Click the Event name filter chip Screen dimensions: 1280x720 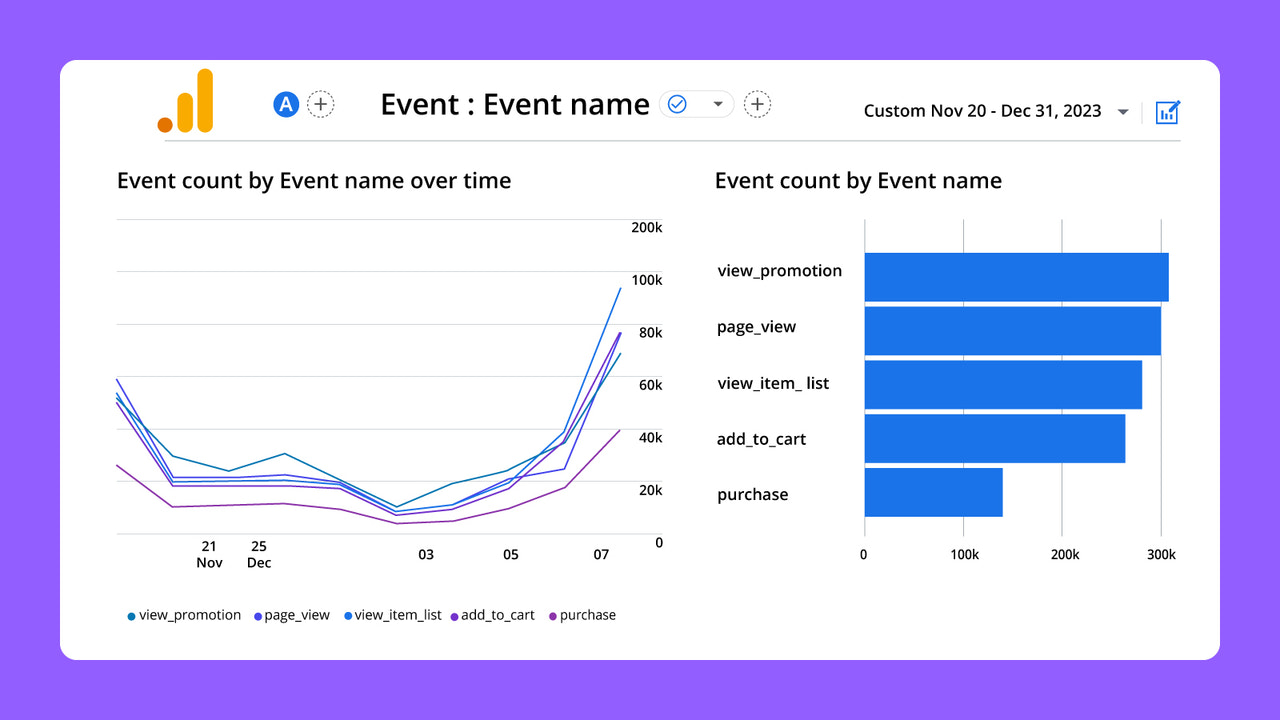pyautogui.click(x=697, y=103)
